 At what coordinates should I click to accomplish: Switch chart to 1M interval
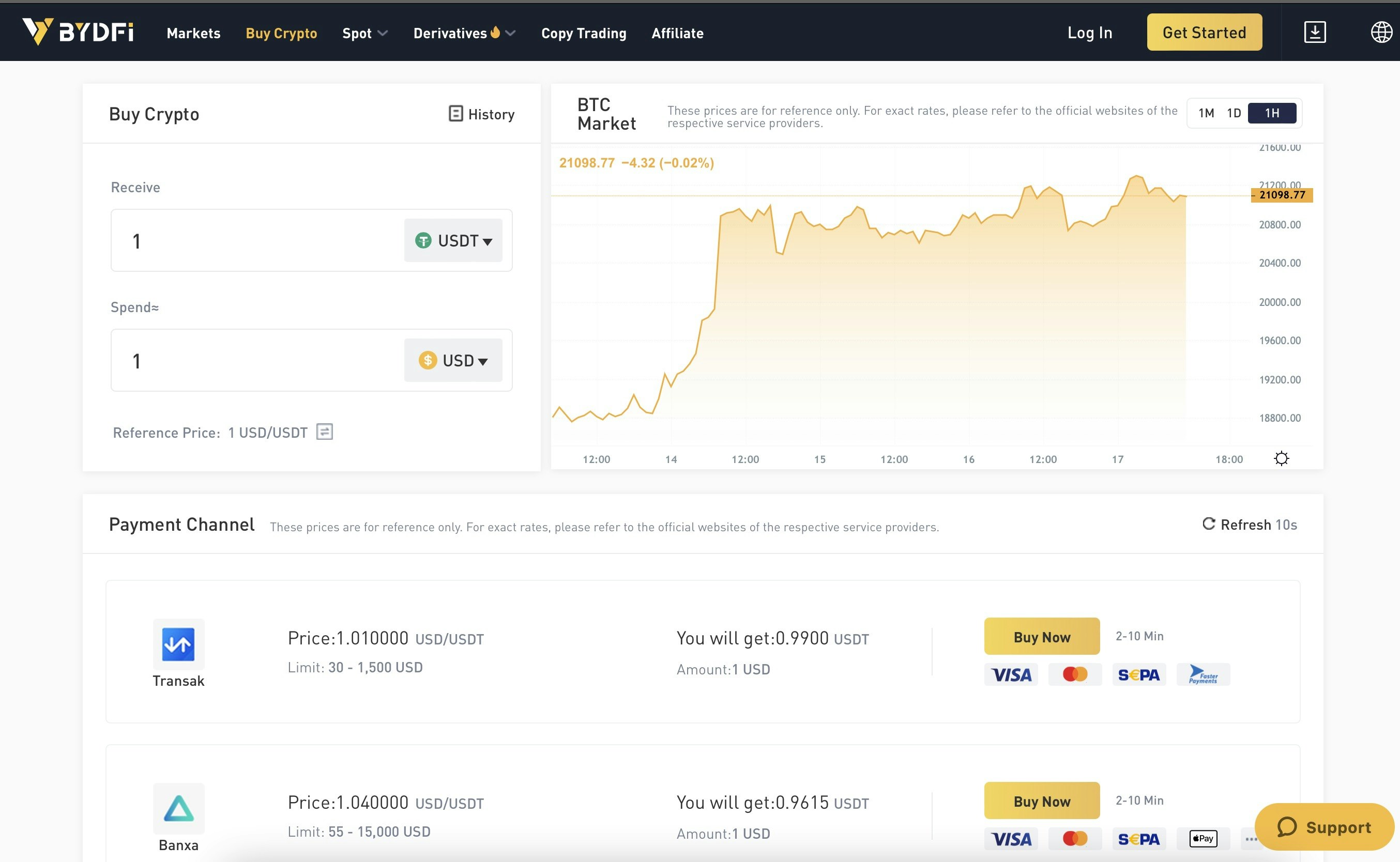coord(1206,113)
